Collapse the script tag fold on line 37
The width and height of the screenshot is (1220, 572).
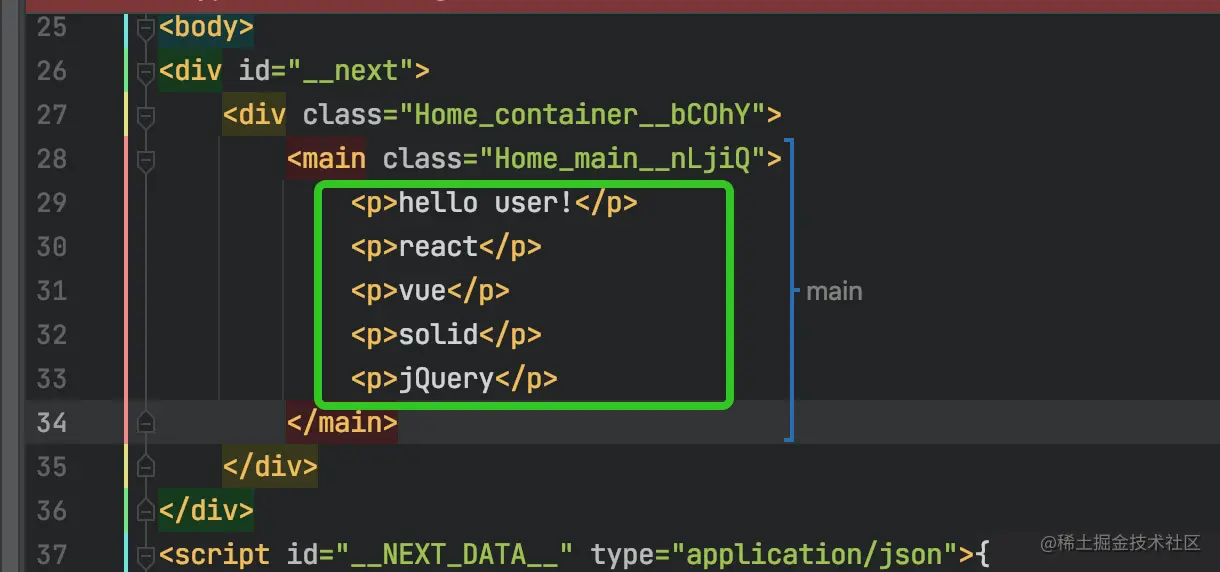pyautogui.click(x=146, y=555)
